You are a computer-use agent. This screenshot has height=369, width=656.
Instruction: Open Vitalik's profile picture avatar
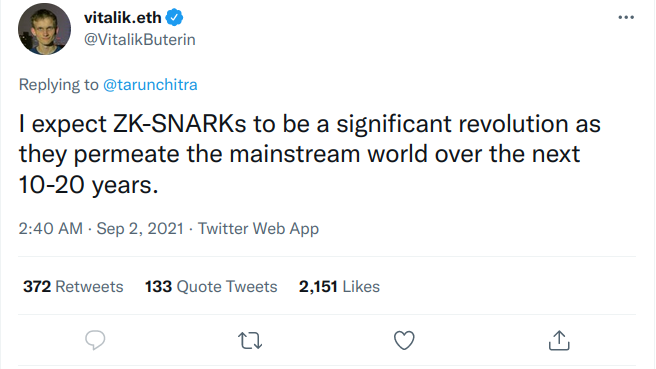(44, 29)
